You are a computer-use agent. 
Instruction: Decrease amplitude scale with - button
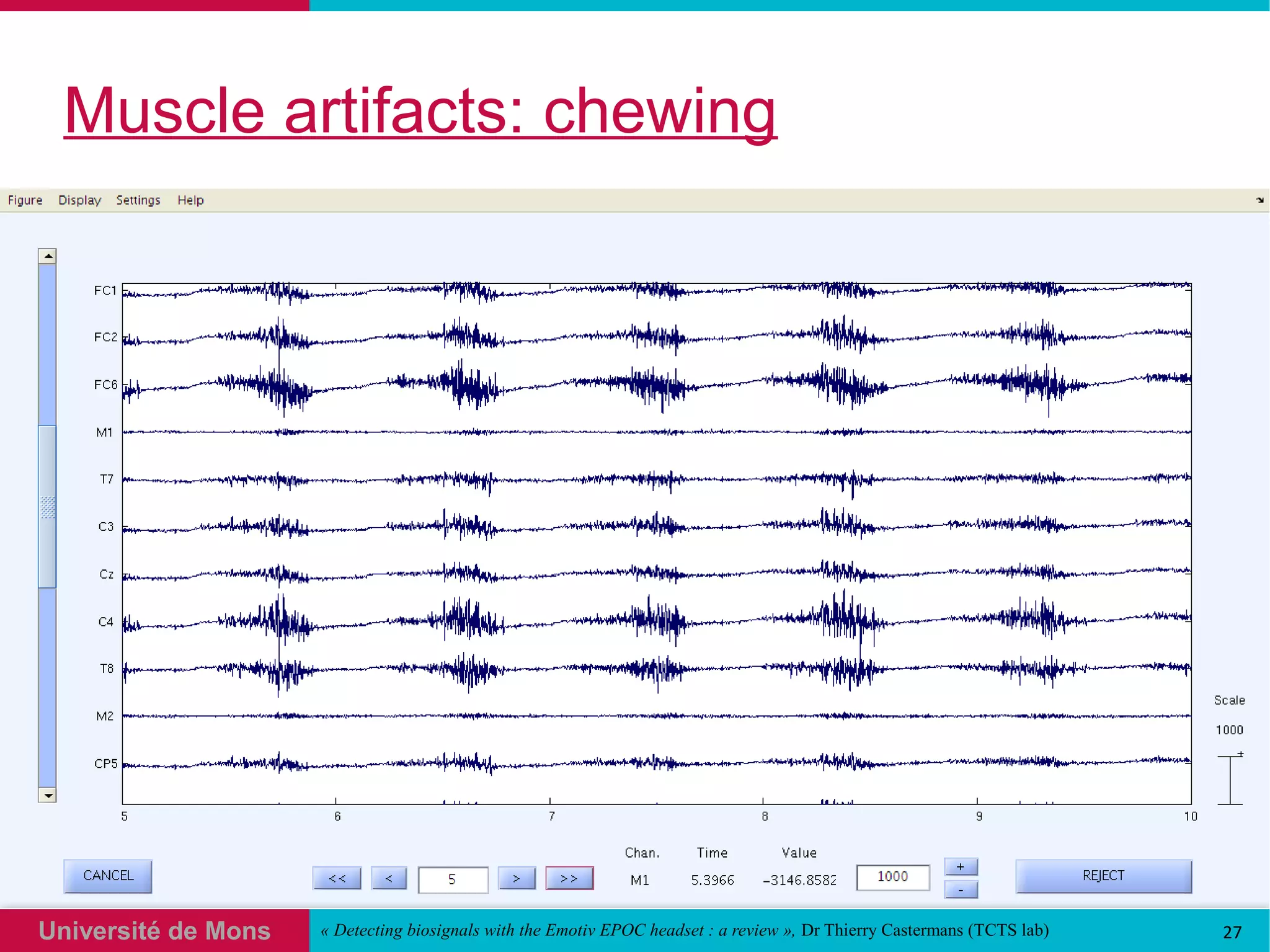click(961, 890)
